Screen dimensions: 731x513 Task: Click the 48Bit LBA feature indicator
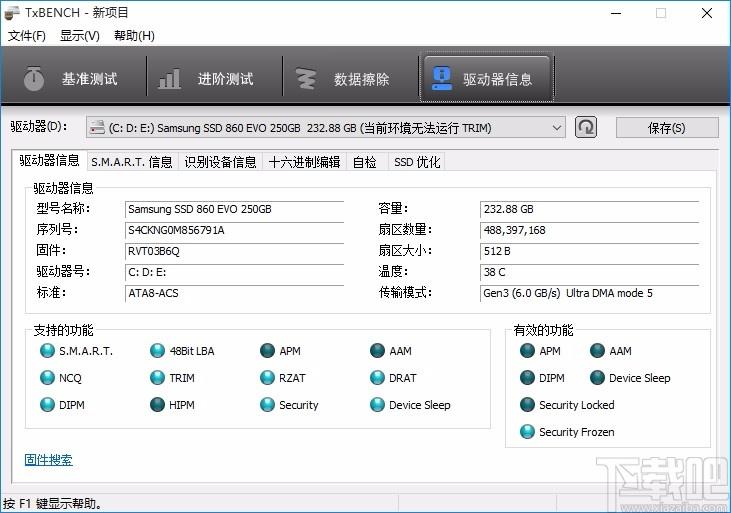[x=158, y=351]
